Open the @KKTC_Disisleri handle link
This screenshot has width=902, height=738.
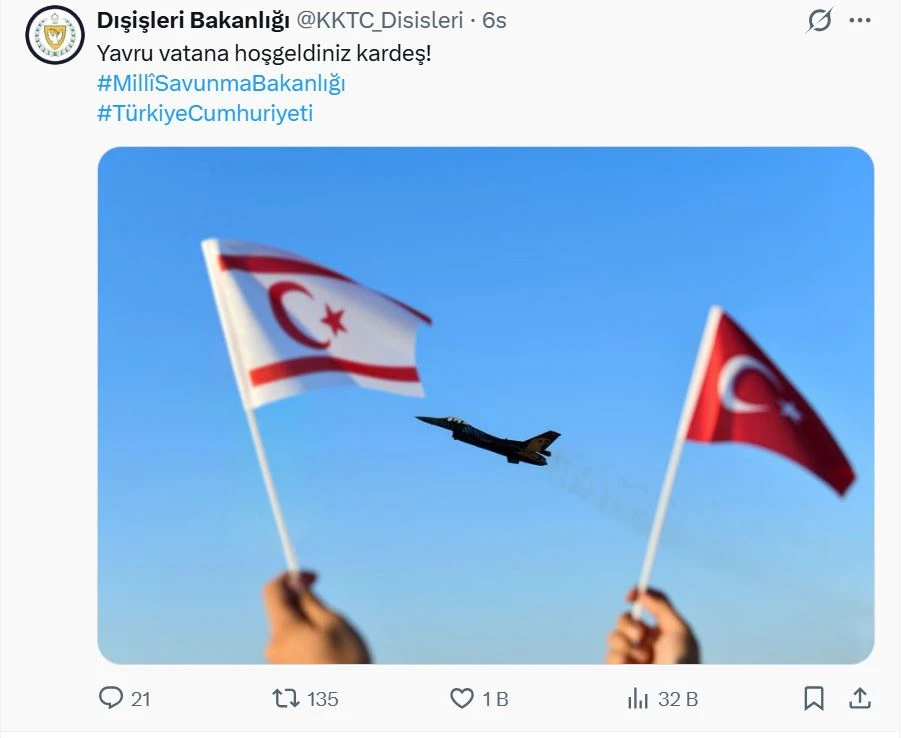pyautogui.click(x=380, y=21)
